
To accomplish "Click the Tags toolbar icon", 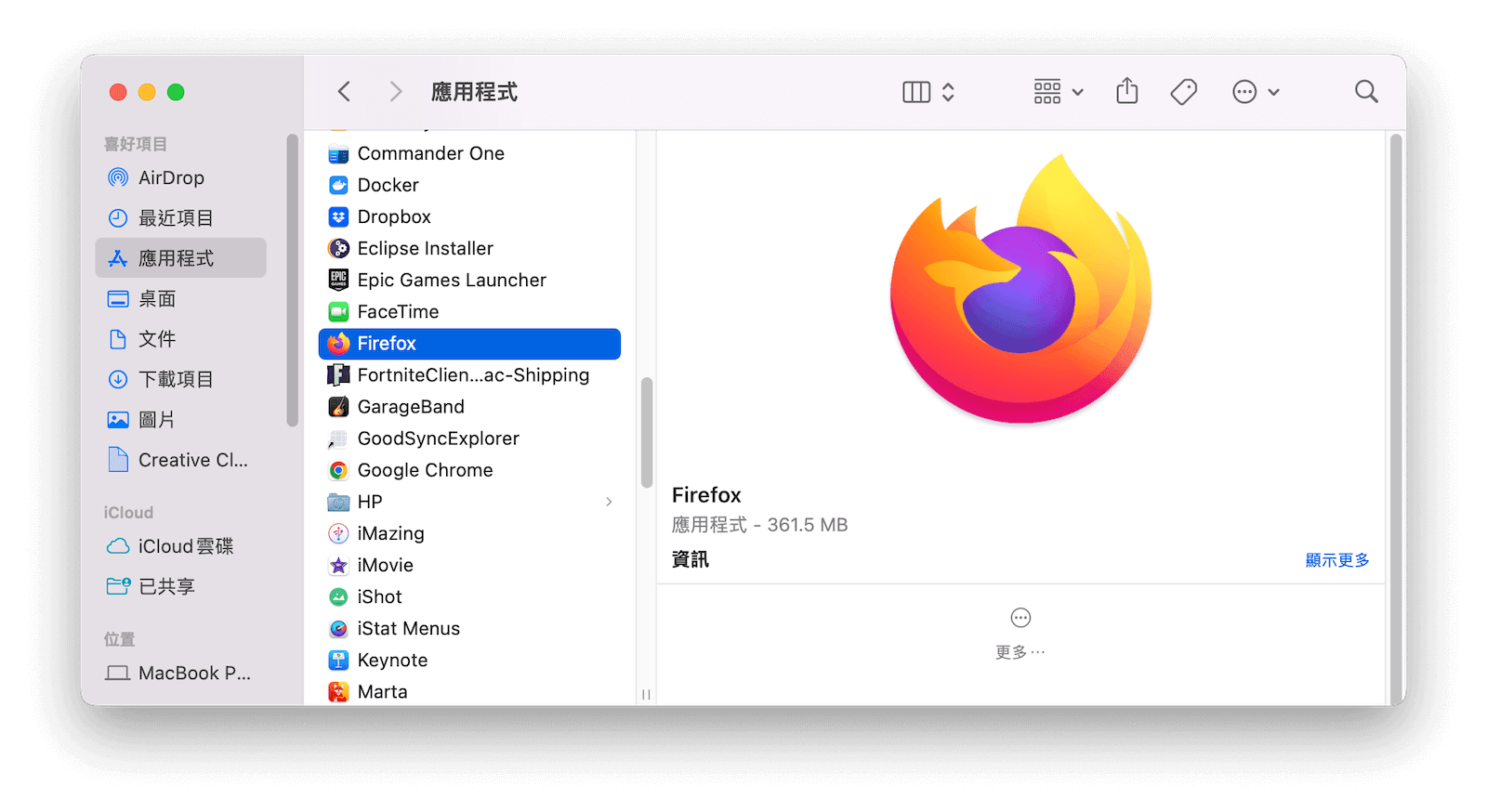I will pos(1183,91).
